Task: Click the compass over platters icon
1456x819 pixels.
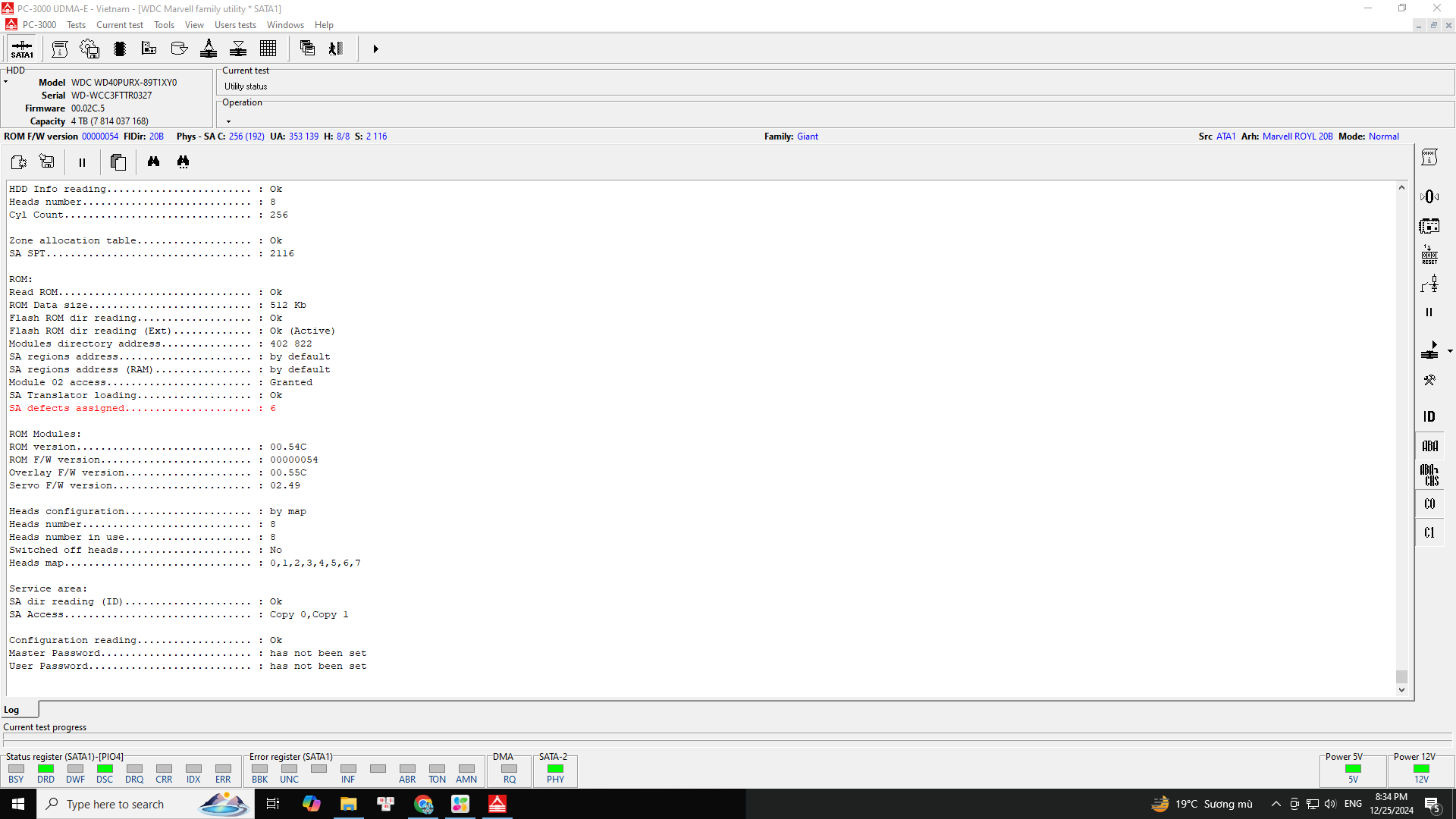Action: click(209, 49)
